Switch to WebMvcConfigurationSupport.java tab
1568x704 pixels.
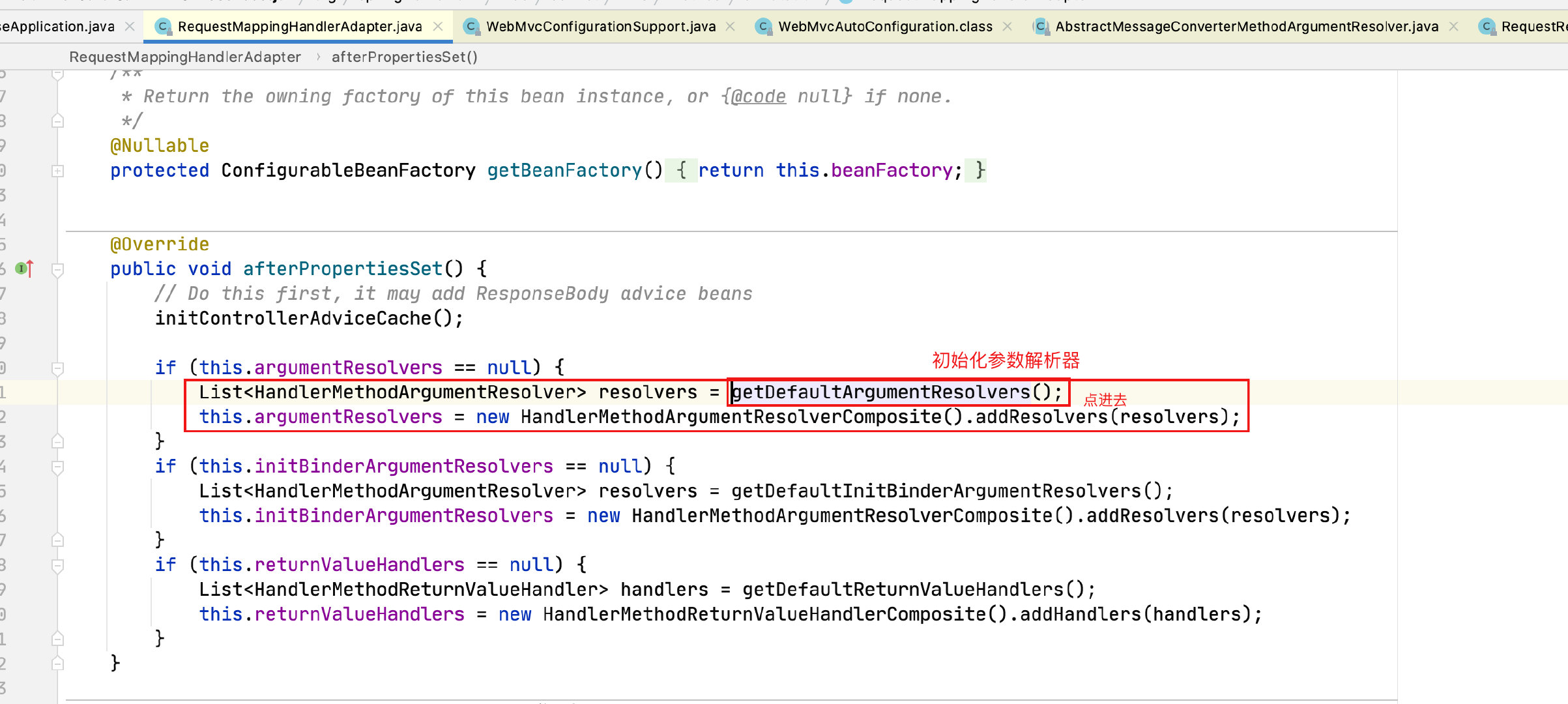[601, 26]
